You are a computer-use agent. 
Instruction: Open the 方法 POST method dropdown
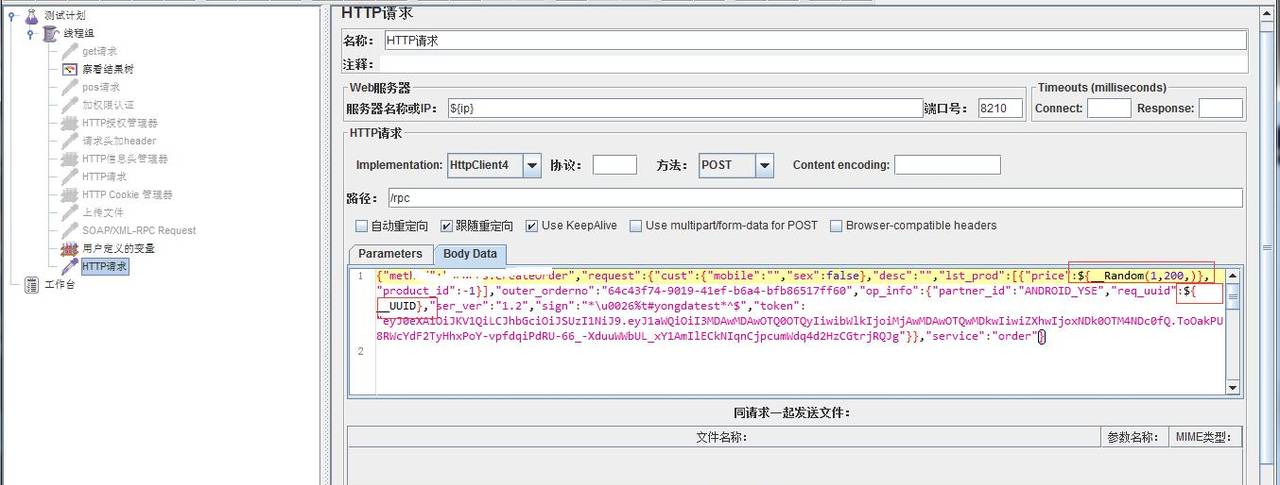765,165
